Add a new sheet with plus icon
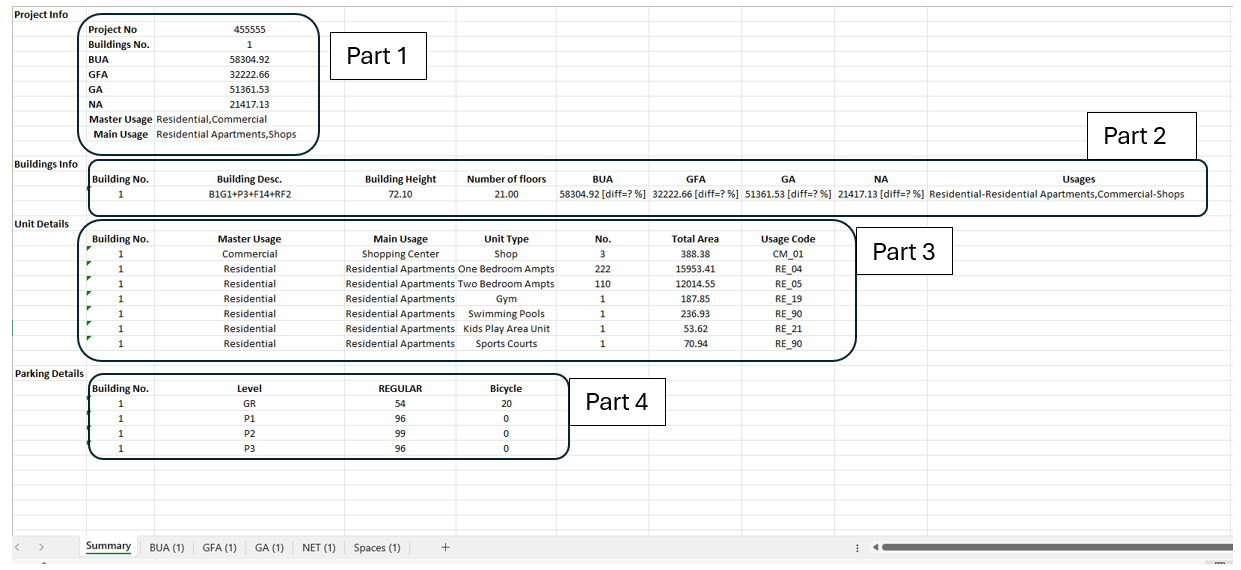This screenshot has height=570, width=1241. (445, 547)
